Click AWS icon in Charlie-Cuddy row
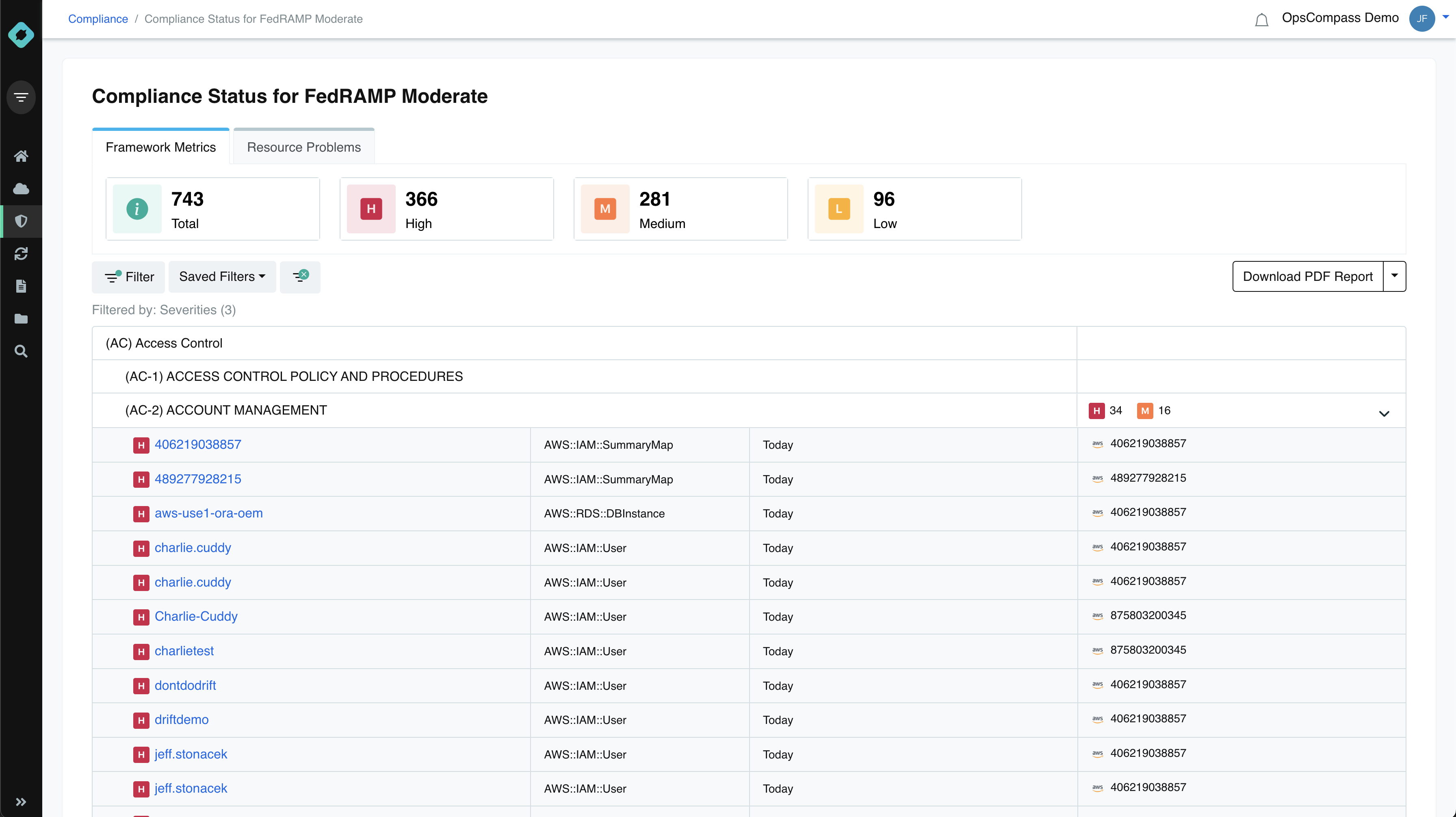Viewport: 1456px width, 817px height. coord(1098,616)
